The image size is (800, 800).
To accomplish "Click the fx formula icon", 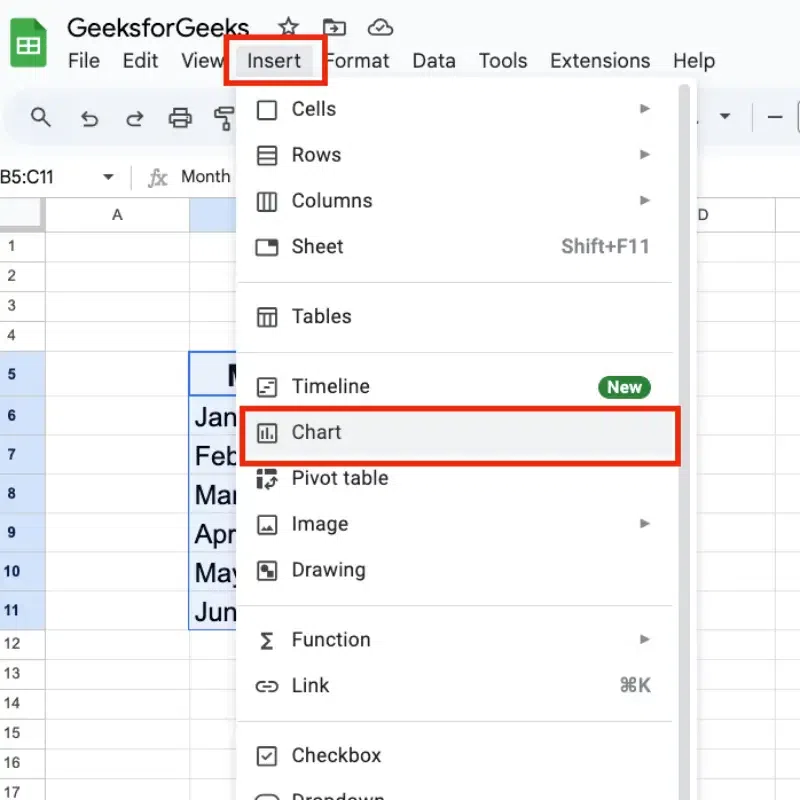I will 158,178.
